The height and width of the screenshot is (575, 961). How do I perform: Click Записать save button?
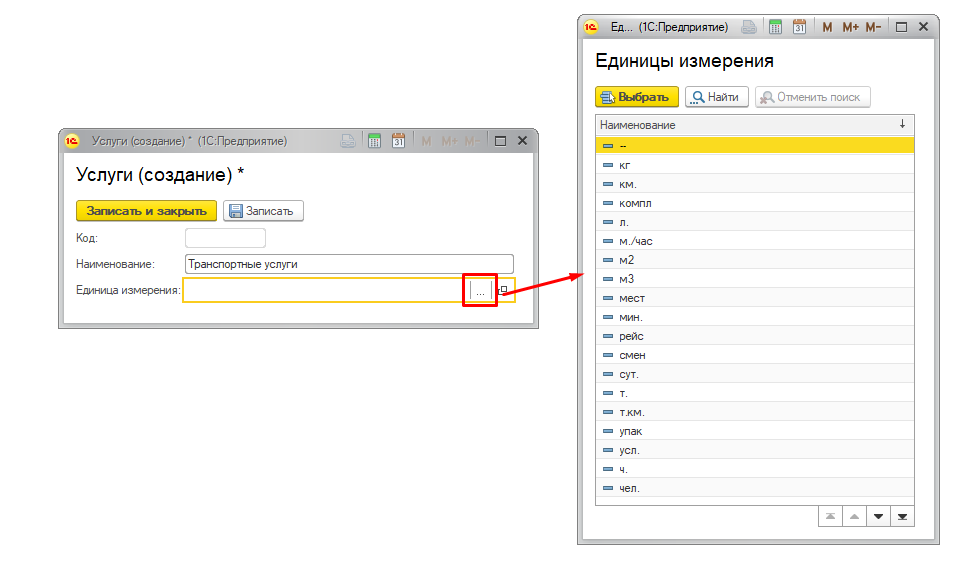point(263,211)
